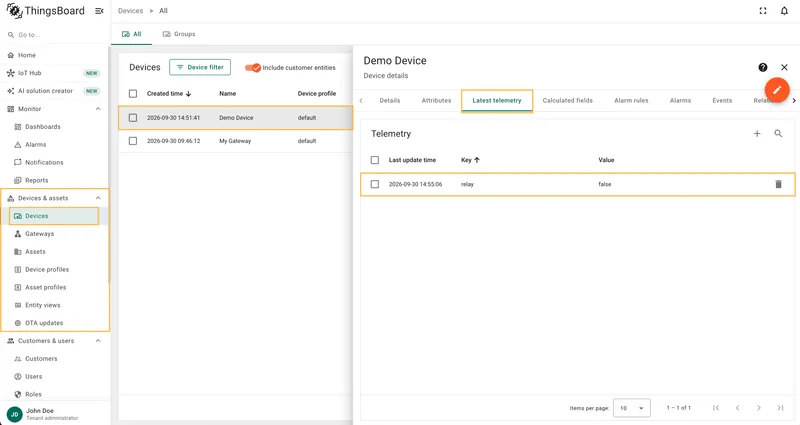Delete the relay telemetry entry

(x=778, y=184)
